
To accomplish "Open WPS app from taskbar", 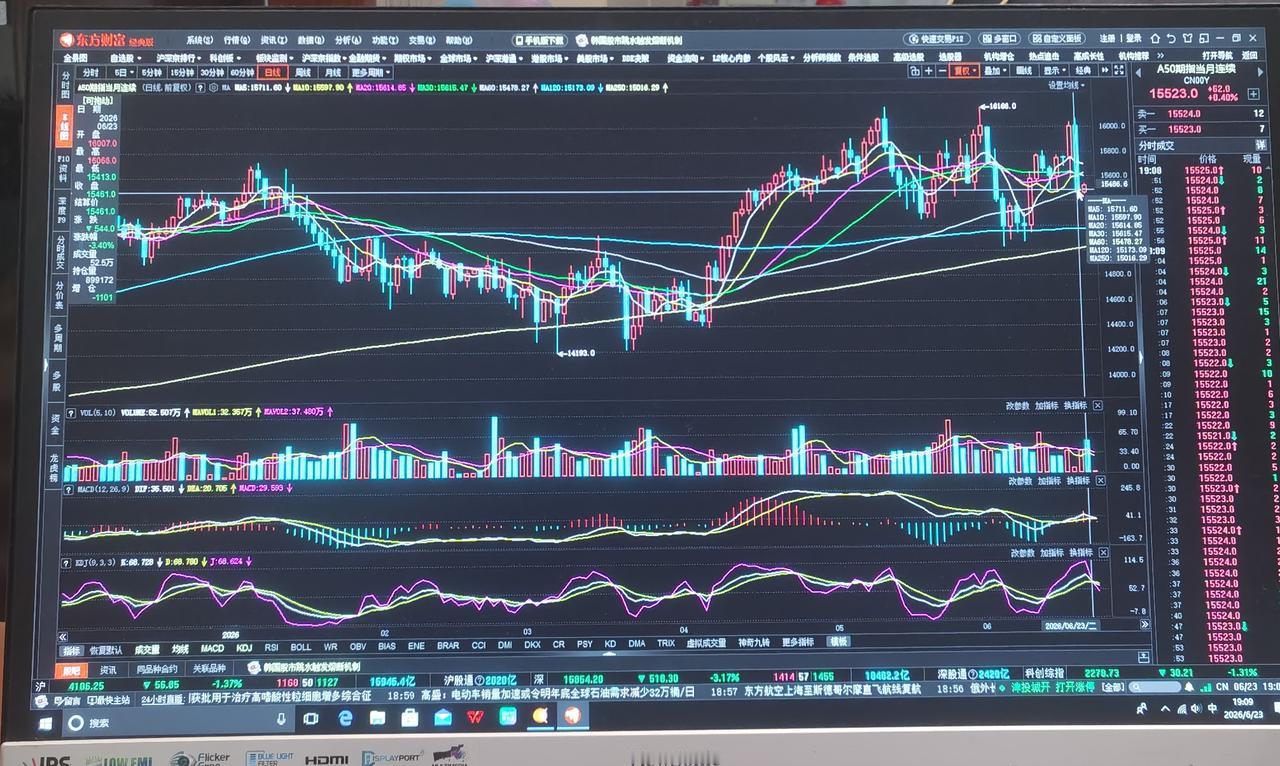I will click(475, 717).
